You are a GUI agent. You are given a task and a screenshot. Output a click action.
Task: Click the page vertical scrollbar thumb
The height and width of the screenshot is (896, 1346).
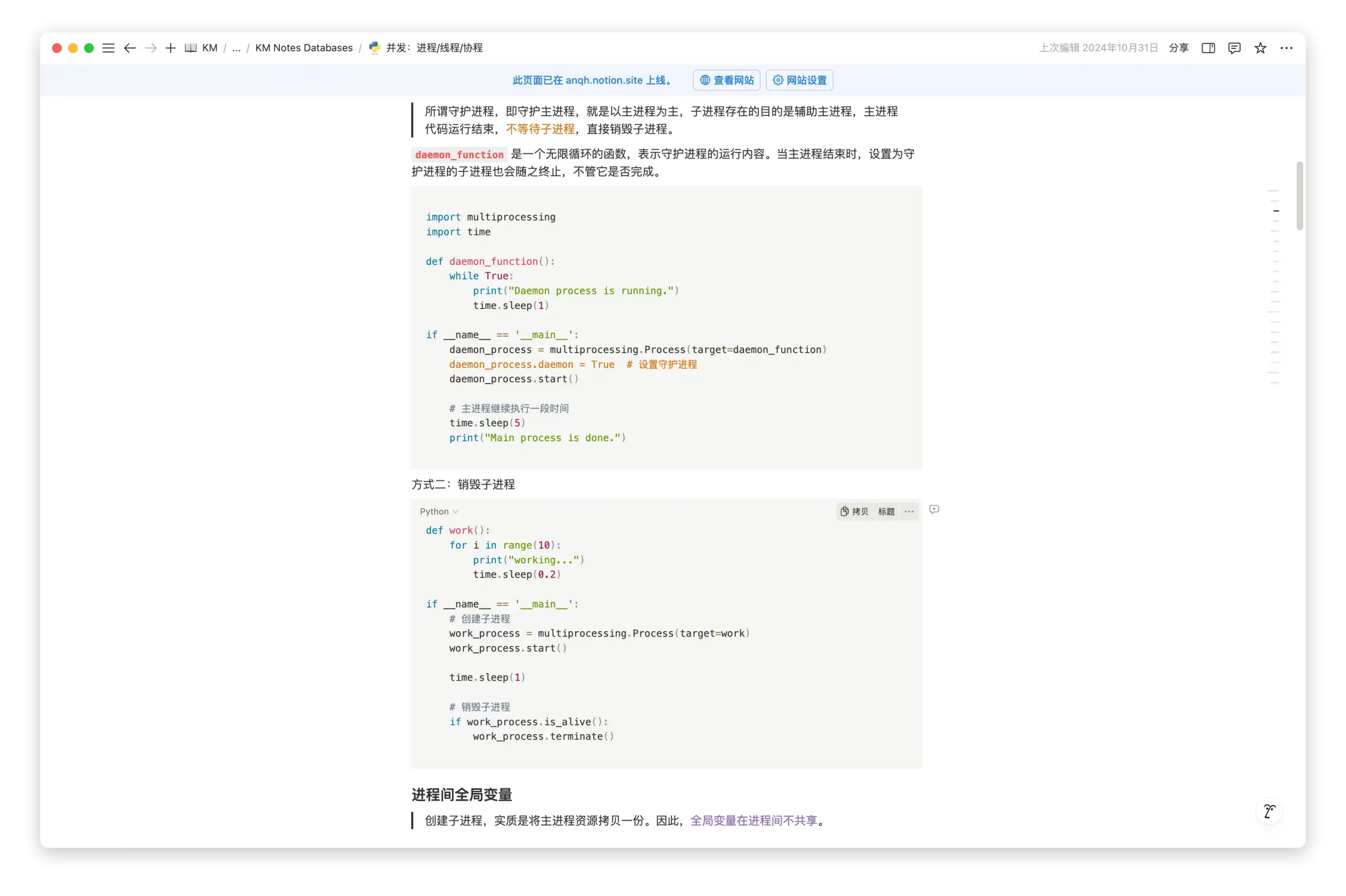point(1299,196)
